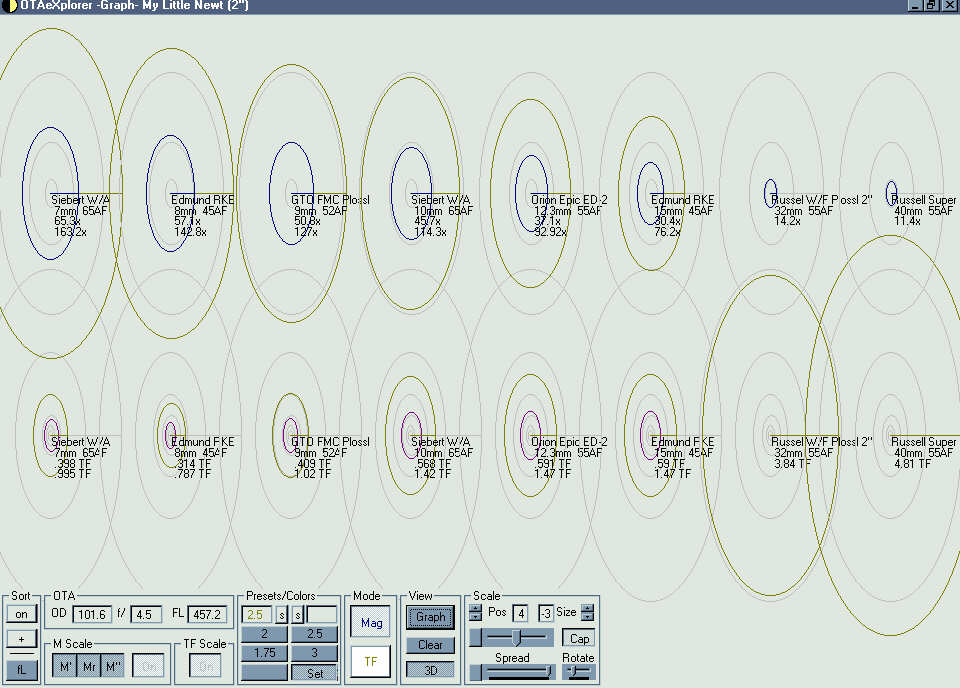
Task: Click the f/ ratio field showing 4.5
Action: (146, 615)
